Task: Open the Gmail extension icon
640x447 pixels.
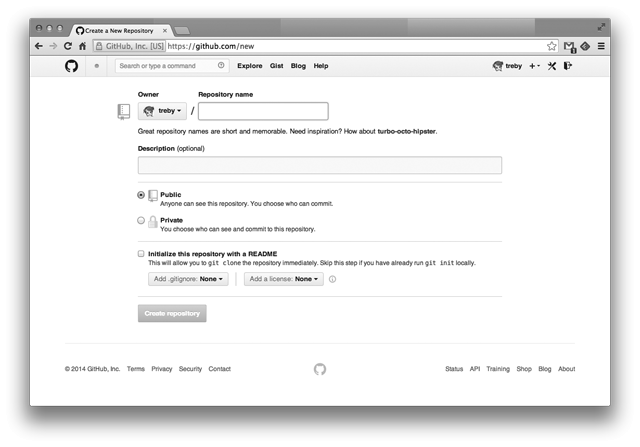Action: coord(570,47)
